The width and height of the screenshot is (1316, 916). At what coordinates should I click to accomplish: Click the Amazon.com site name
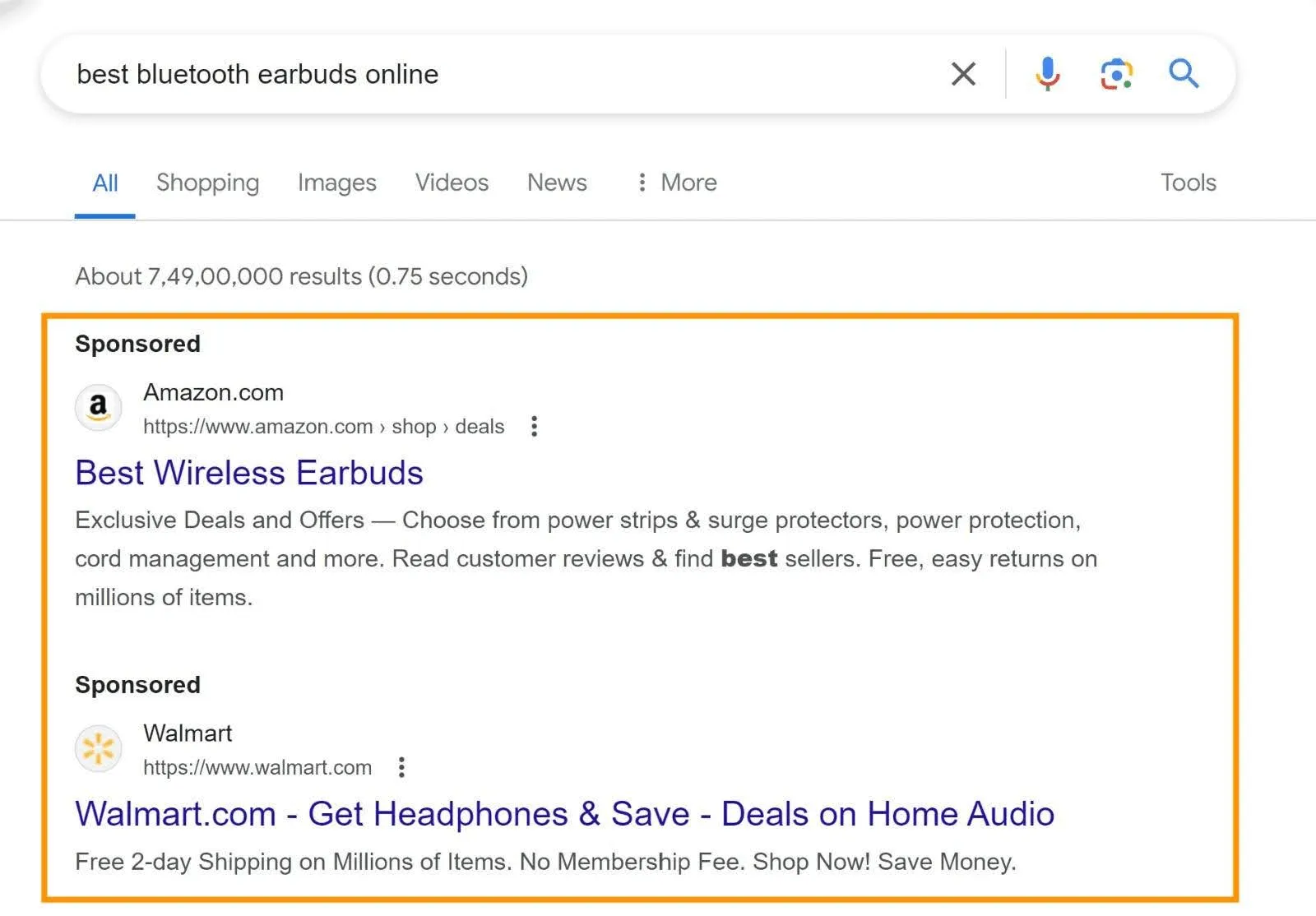pyautogui.click(x=213, y=392)
